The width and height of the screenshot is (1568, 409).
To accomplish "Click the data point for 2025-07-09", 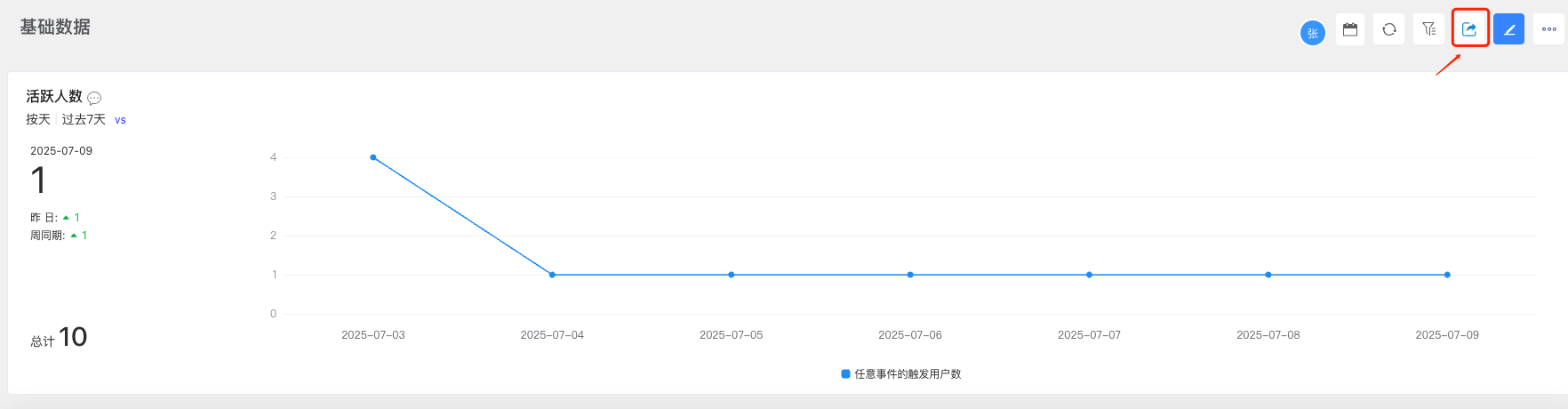I will pyautogui.click(x=1447, y=275).
